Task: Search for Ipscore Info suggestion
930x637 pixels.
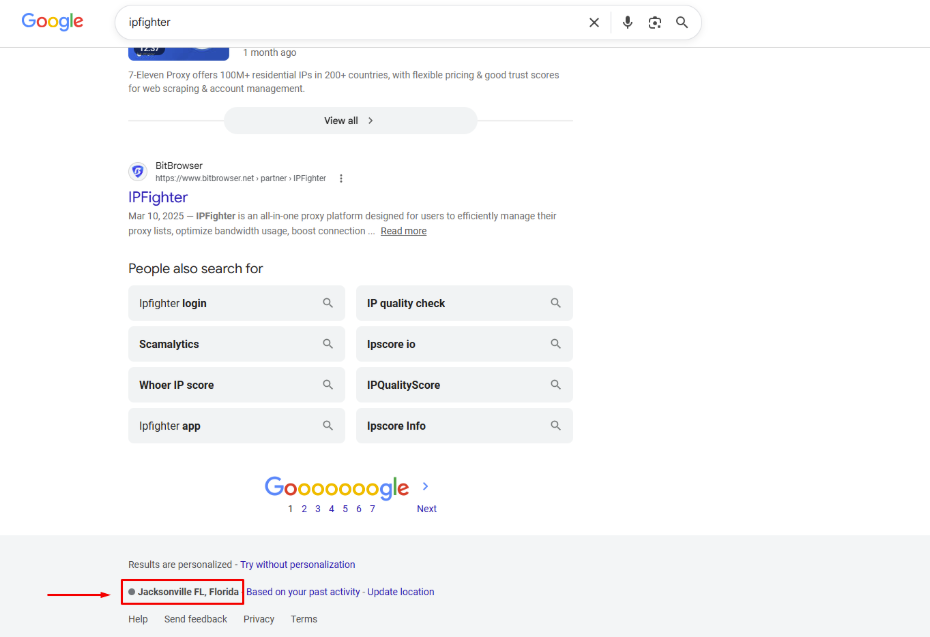Action: click(464, 426)
